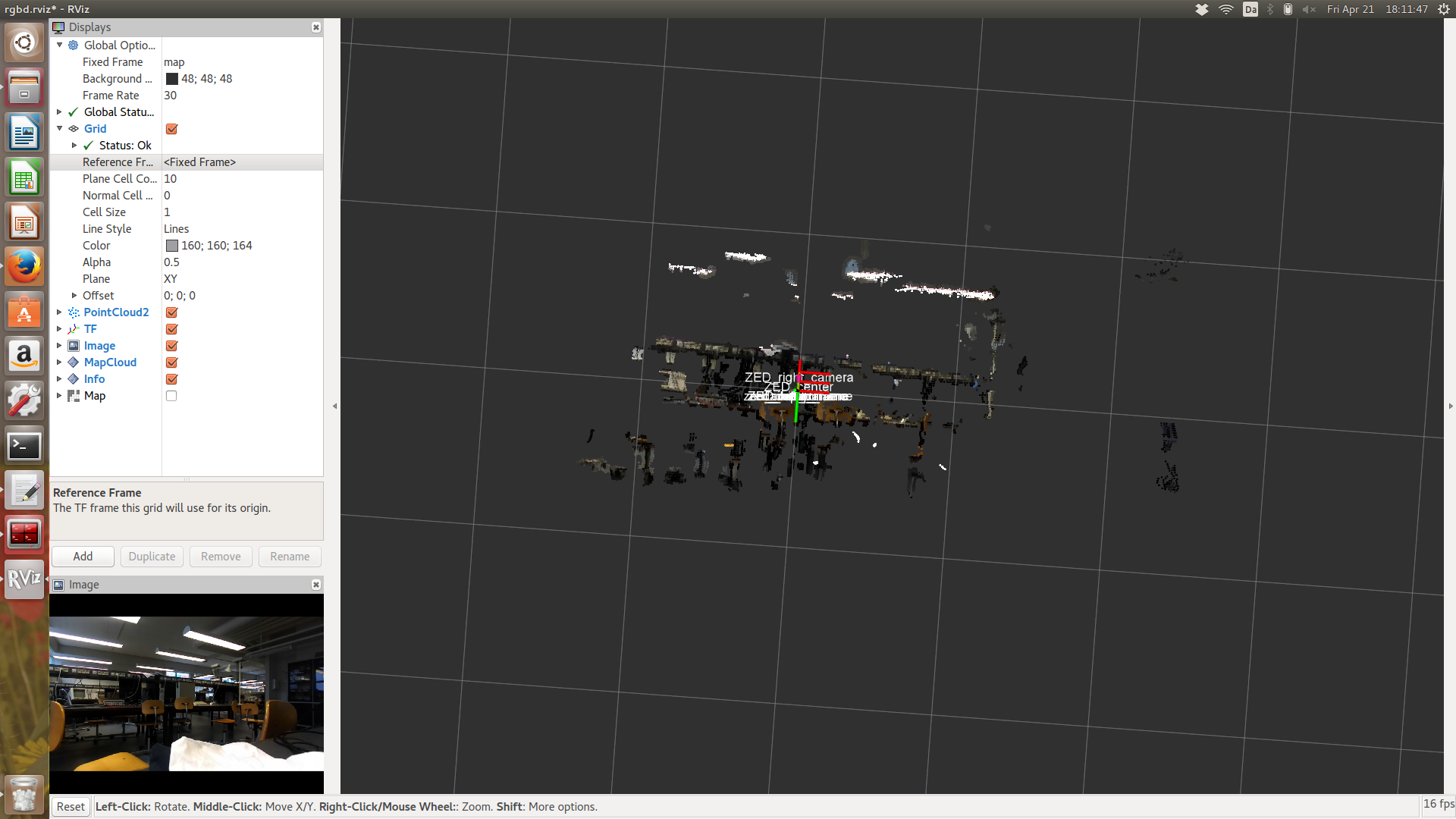The height and width of the screenshot is (819, 1456).
Task: Click the Map display icon
Action: [x=74, y=396]
